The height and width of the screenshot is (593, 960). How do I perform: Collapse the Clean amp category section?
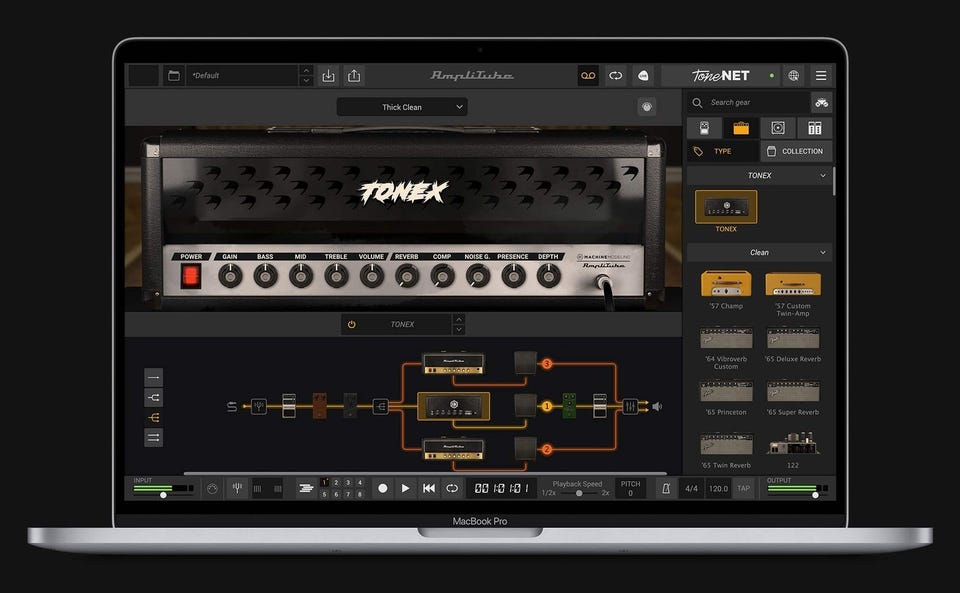[x=823, y=253]
